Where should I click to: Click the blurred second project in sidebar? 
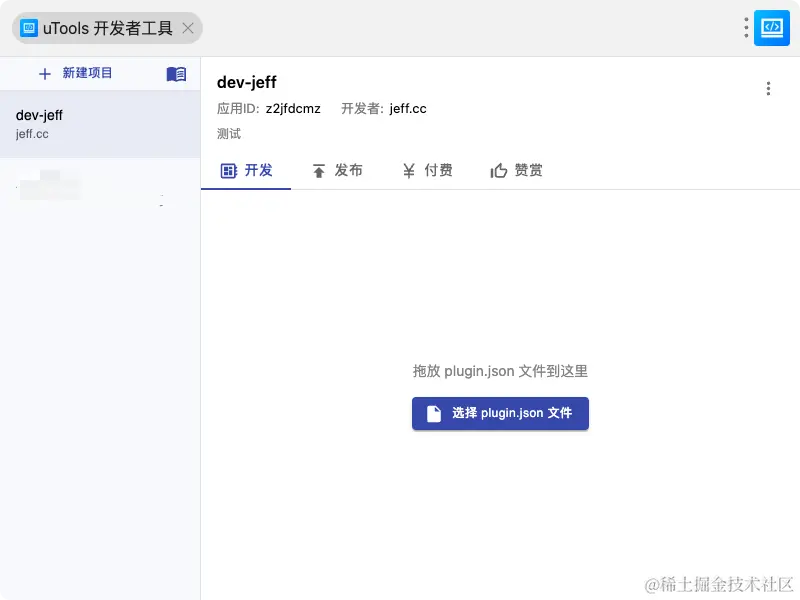click(100, 190)
